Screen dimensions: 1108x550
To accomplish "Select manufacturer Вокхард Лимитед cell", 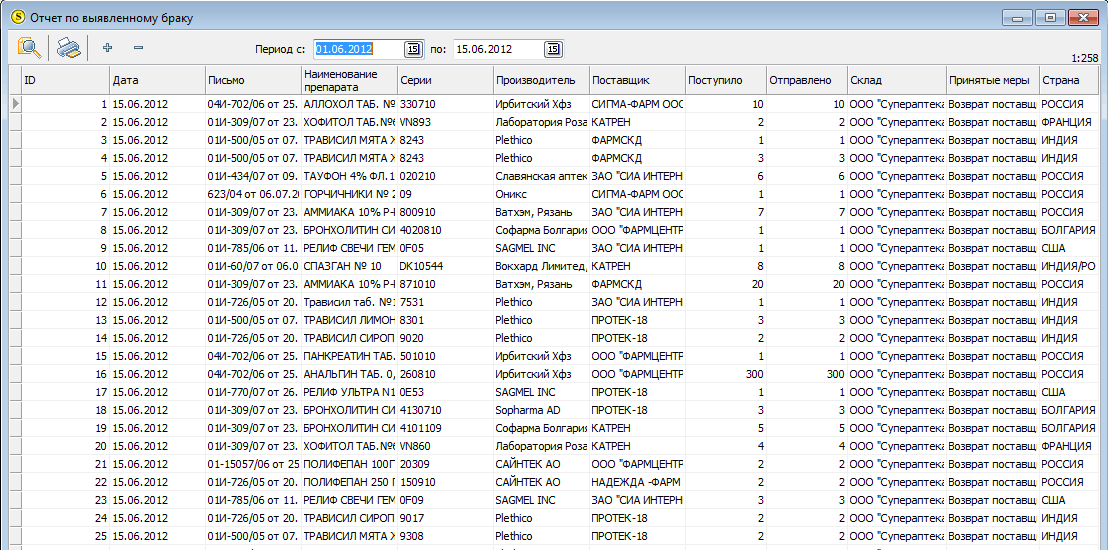I will pos(542,266).
